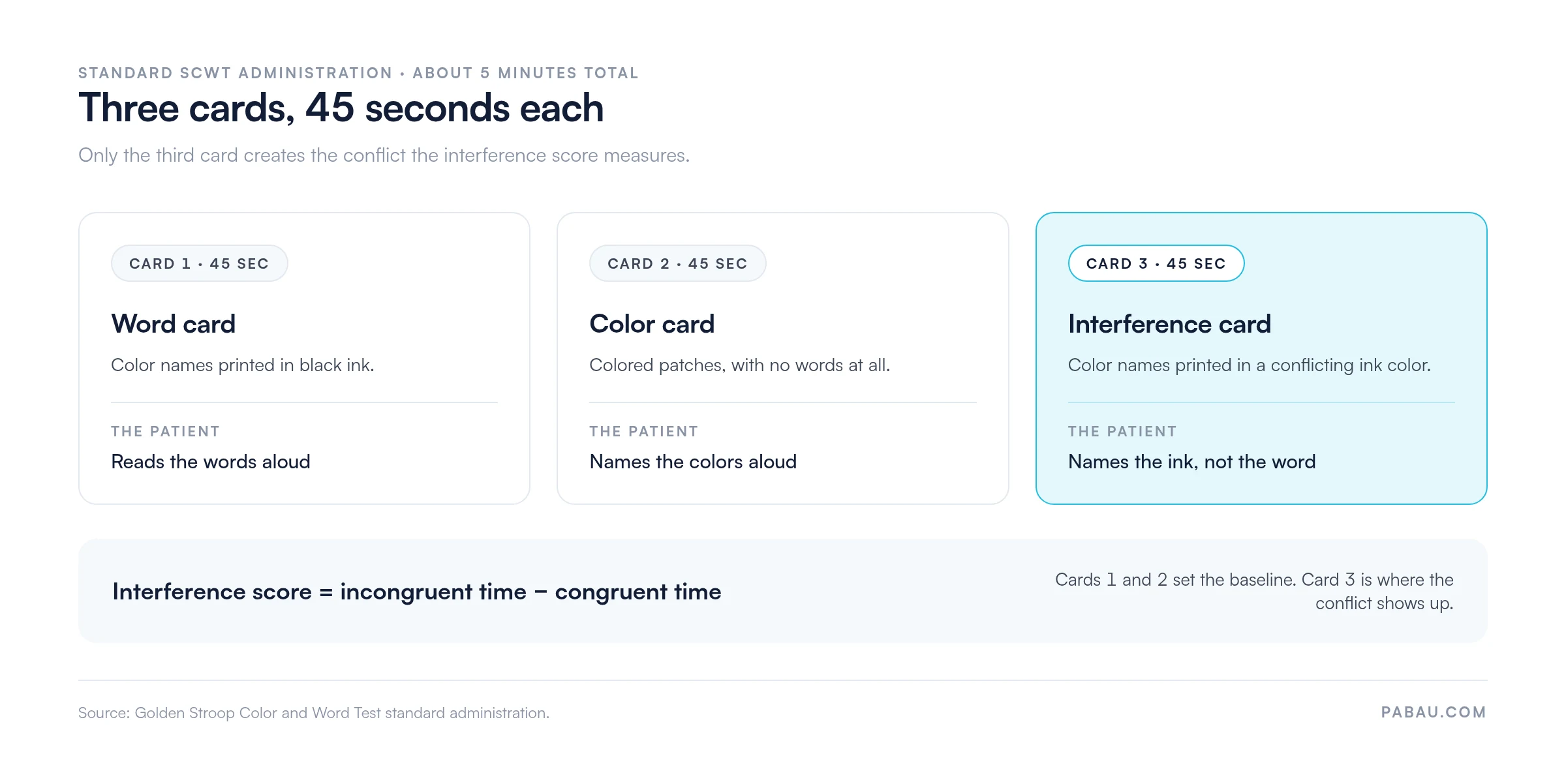The width and height of the screenshot is (1566, 784).
Task: Select the Color card heading
Action: [x=652, y=324]
